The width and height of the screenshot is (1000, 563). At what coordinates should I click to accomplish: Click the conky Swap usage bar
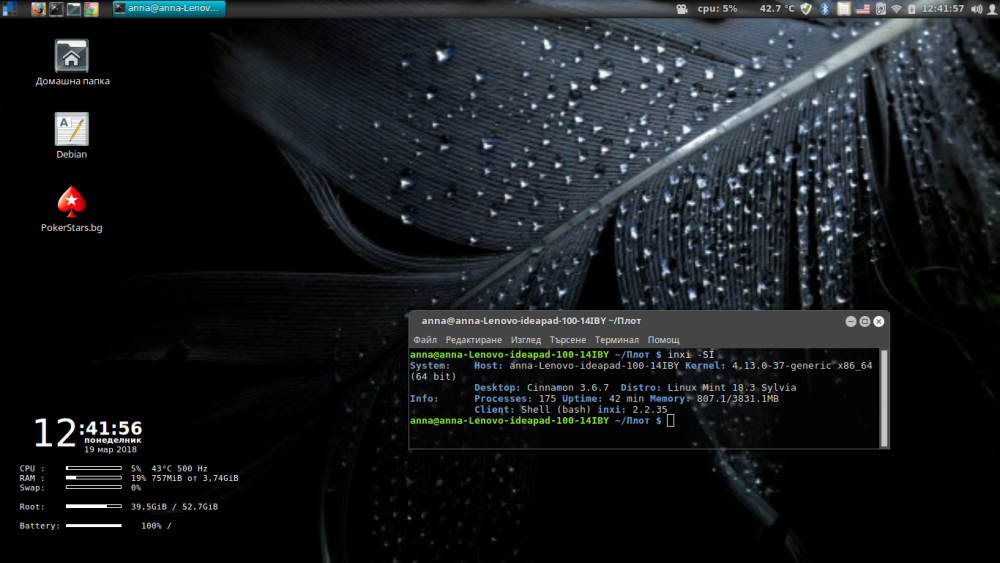point(94,487)
